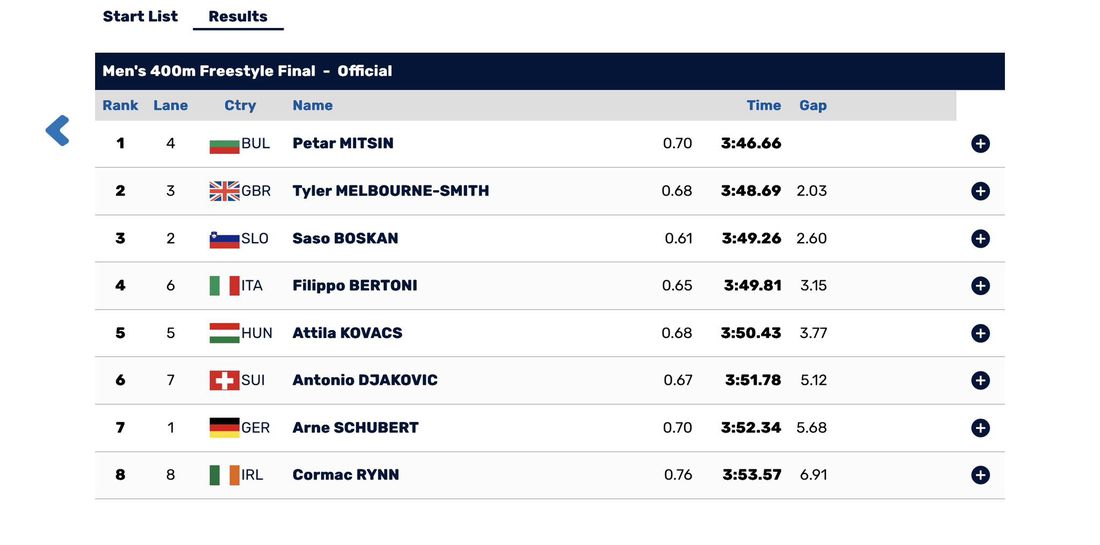Click plus icon for Cormac RYNN
This screenshot has height=545, width=1100.
tap(980, 475)
